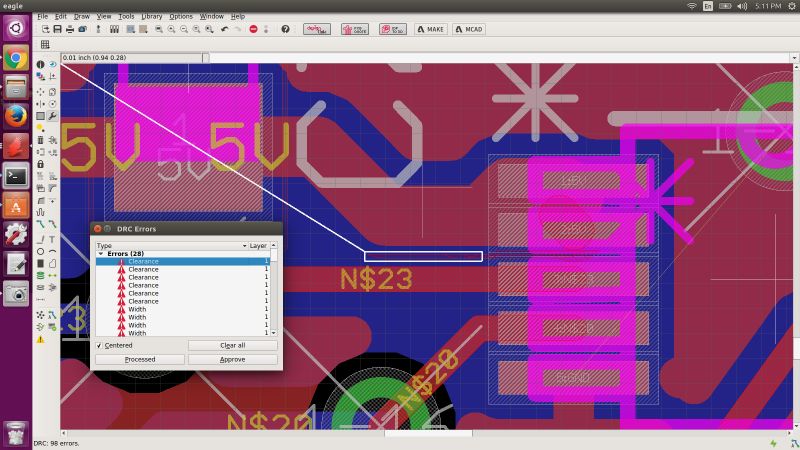This screenshot has height=450, width=800.
Task: Click the Design Link button
Action: pyautogui.click(x=317, y=29)
